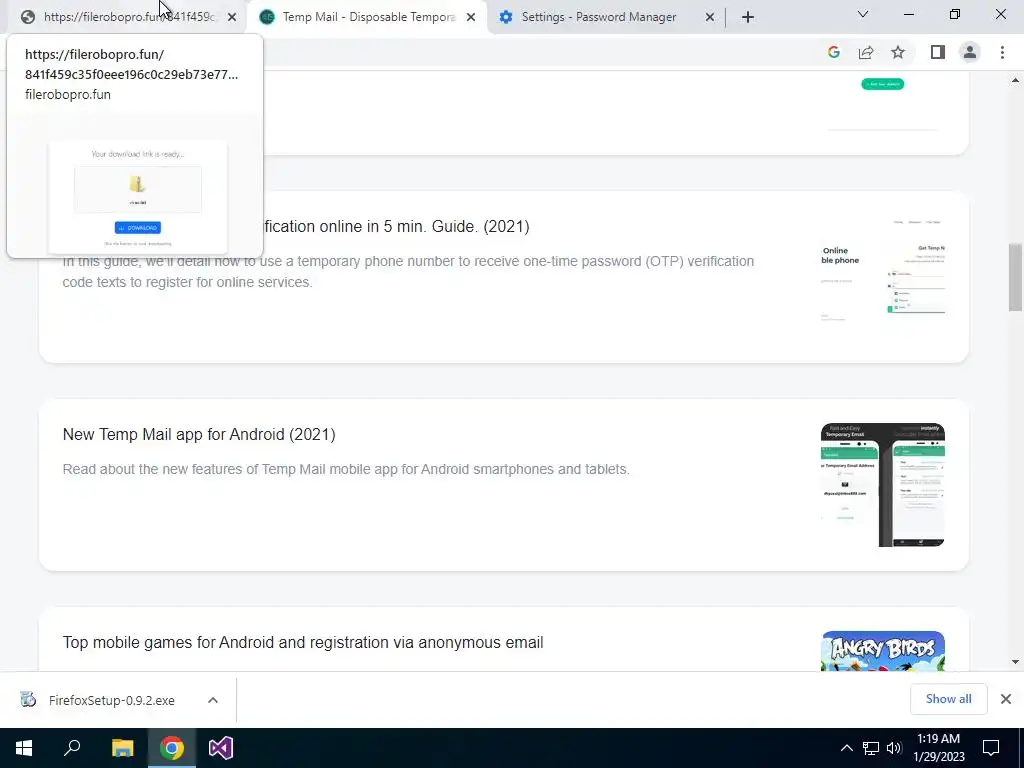The image size is (1024, 768).
Task: Toggle the browser side panel
Action: [938, 52]
